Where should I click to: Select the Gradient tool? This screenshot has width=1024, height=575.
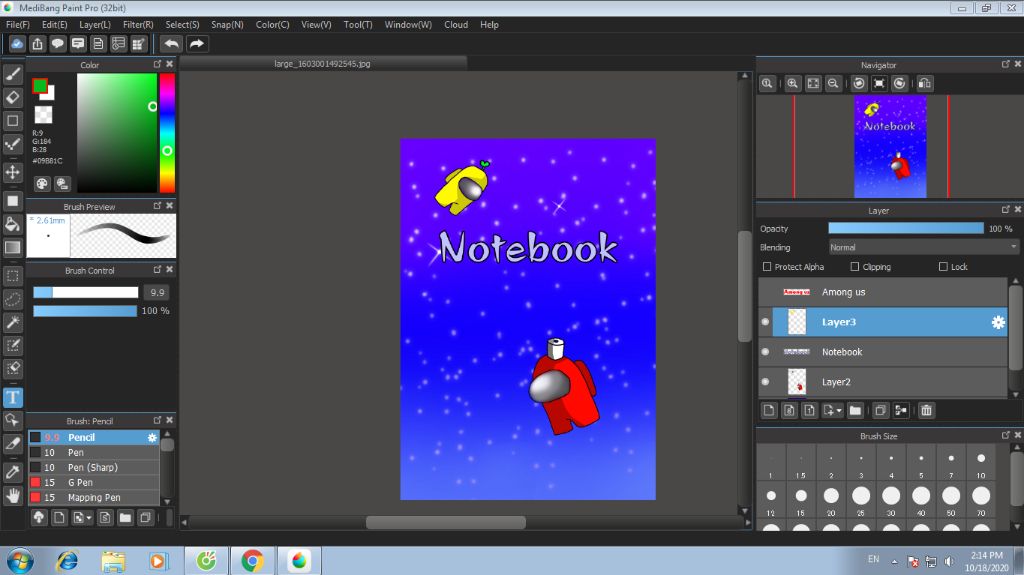click(12, 248)
